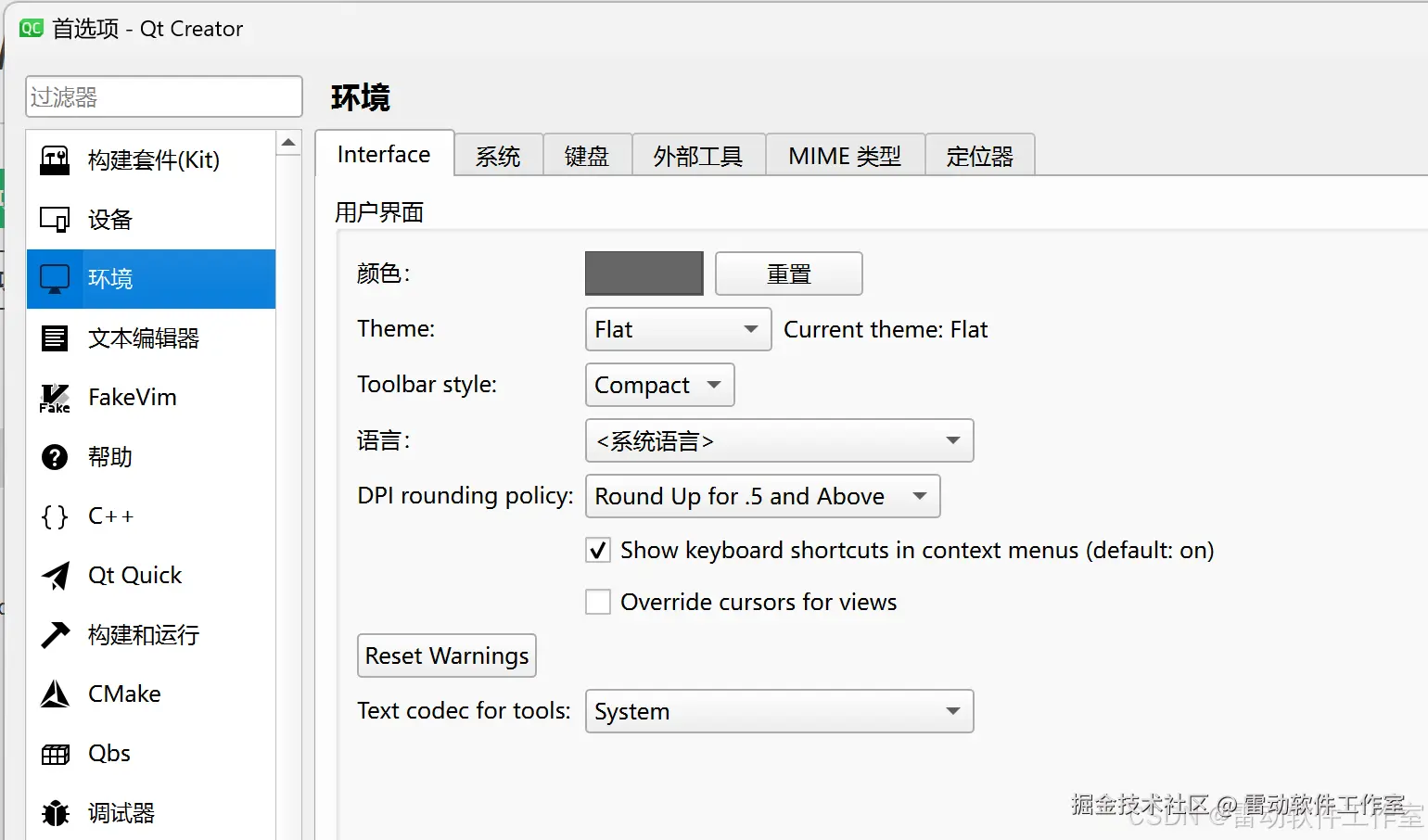This screenshot has height=840, width=1428.
Task: Click the Qt Quick paper plane icon
Action: pyautogui.click(x=55, y=576)
